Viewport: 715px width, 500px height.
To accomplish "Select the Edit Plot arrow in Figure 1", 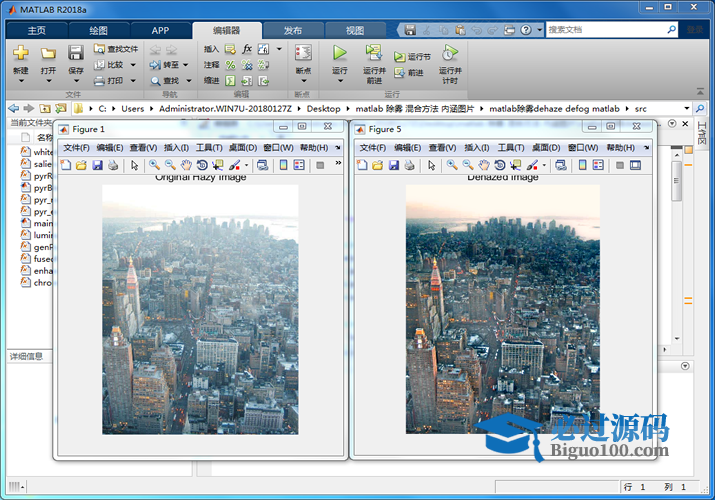I will click(134, 165).
